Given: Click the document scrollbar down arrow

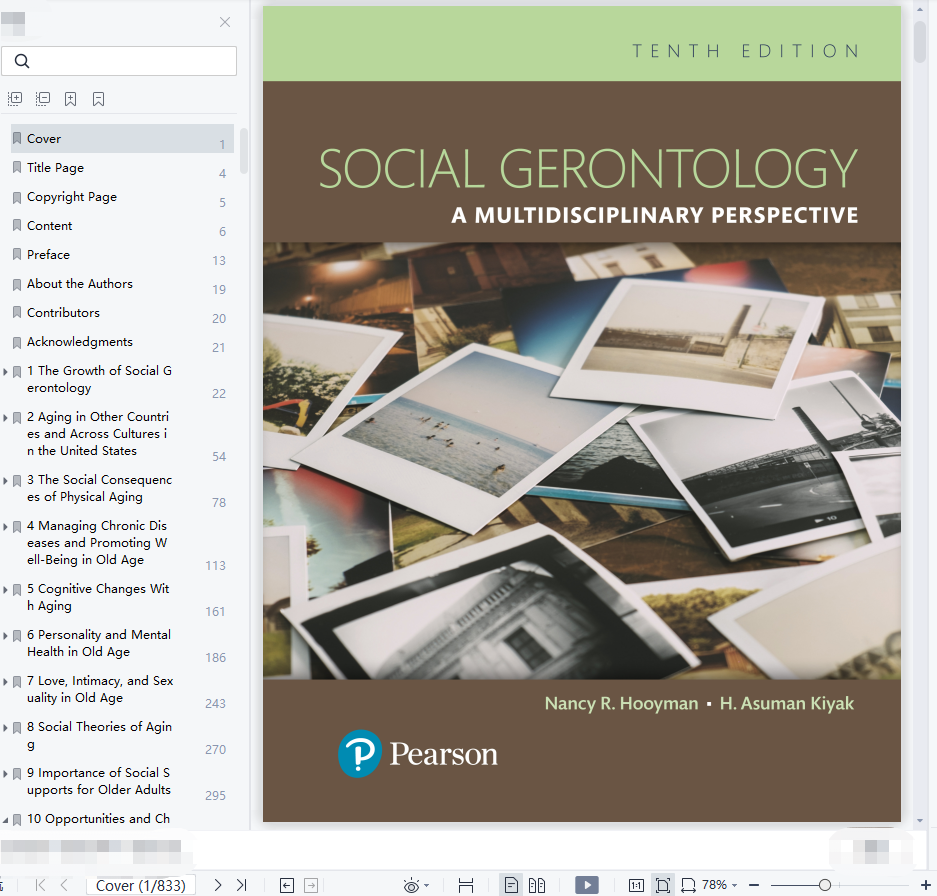Looking at the screenshot, I should pyautogui.click(x=920, y=821).
